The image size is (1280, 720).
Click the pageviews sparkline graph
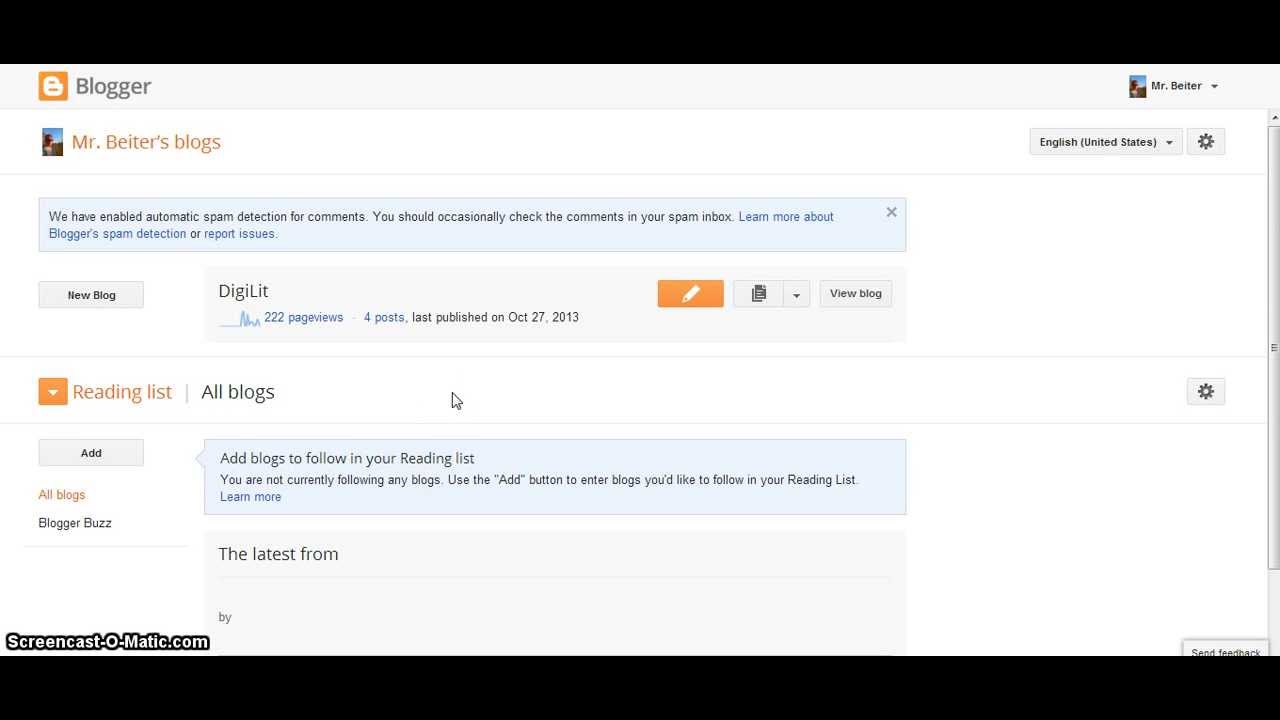coord(240,319)
